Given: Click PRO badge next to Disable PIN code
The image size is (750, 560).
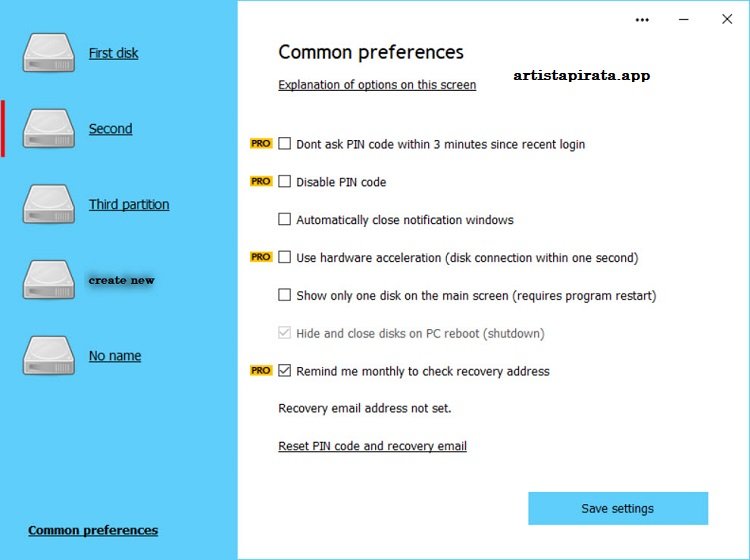Looking at the screenshot, I should pyautogui.click(x=261, y=182).
